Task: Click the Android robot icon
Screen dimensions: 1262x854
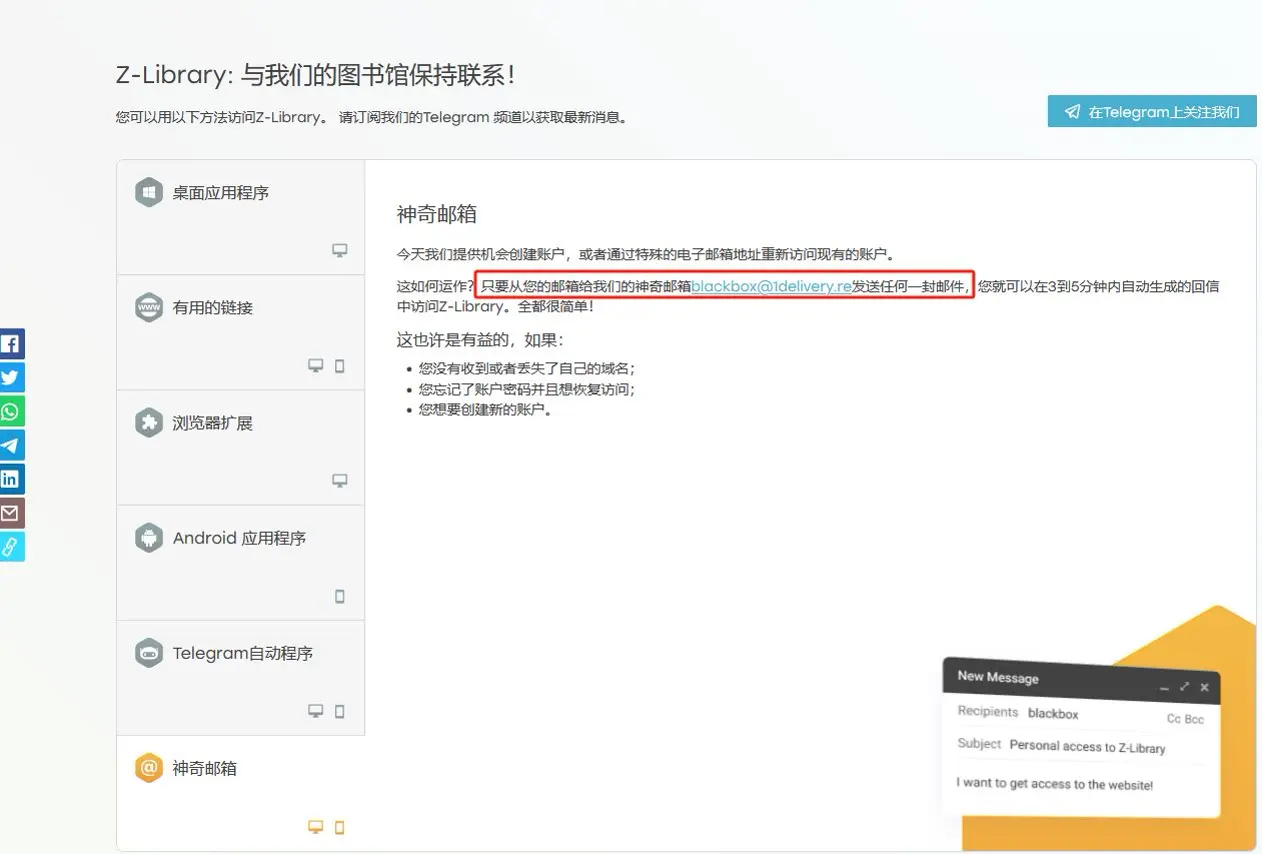Action: 149,538
